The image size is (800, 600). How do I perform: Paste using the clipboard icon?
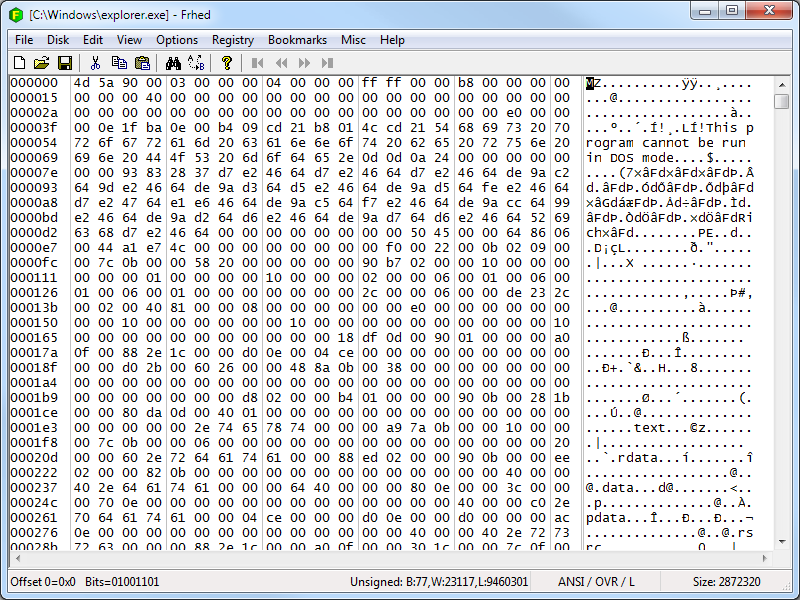[142, 63]
